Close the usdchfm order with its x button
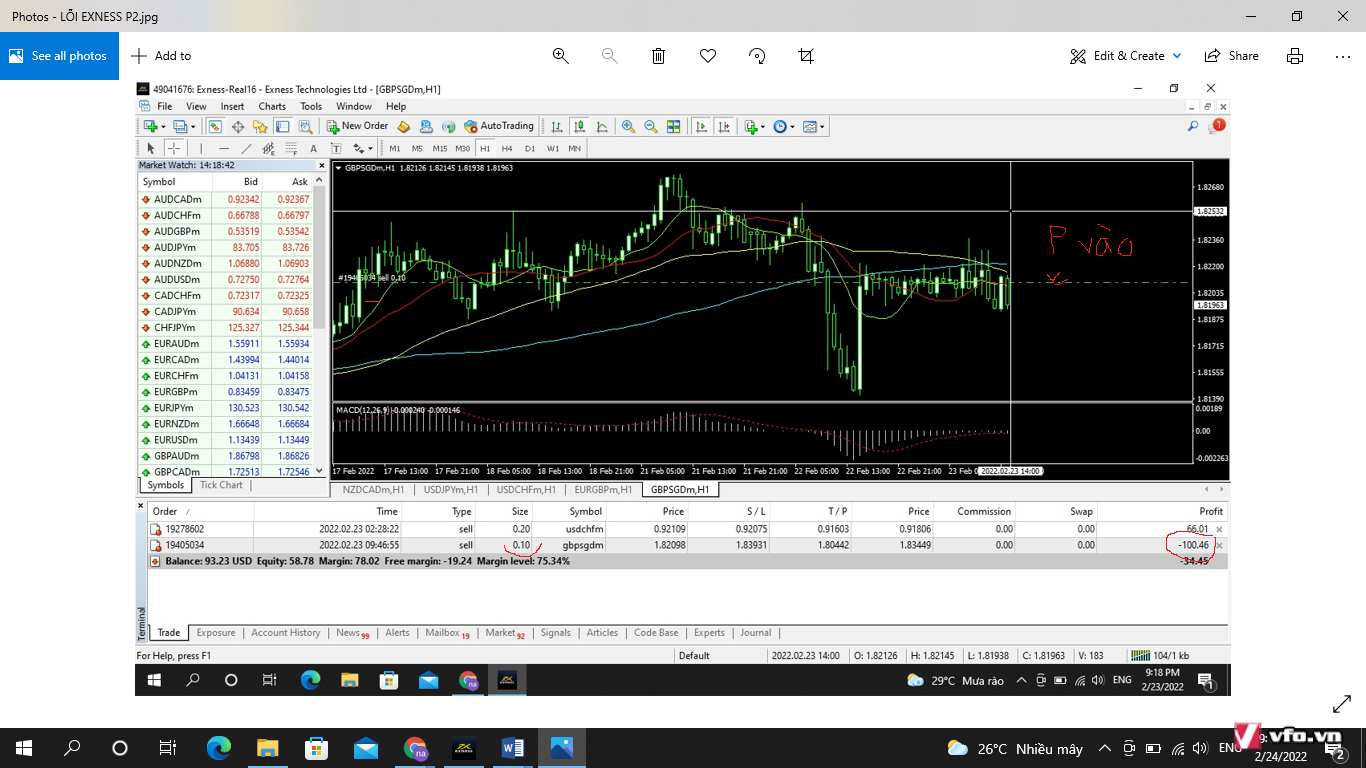This screenshot has height=768, width=1366. (1218, 529)
